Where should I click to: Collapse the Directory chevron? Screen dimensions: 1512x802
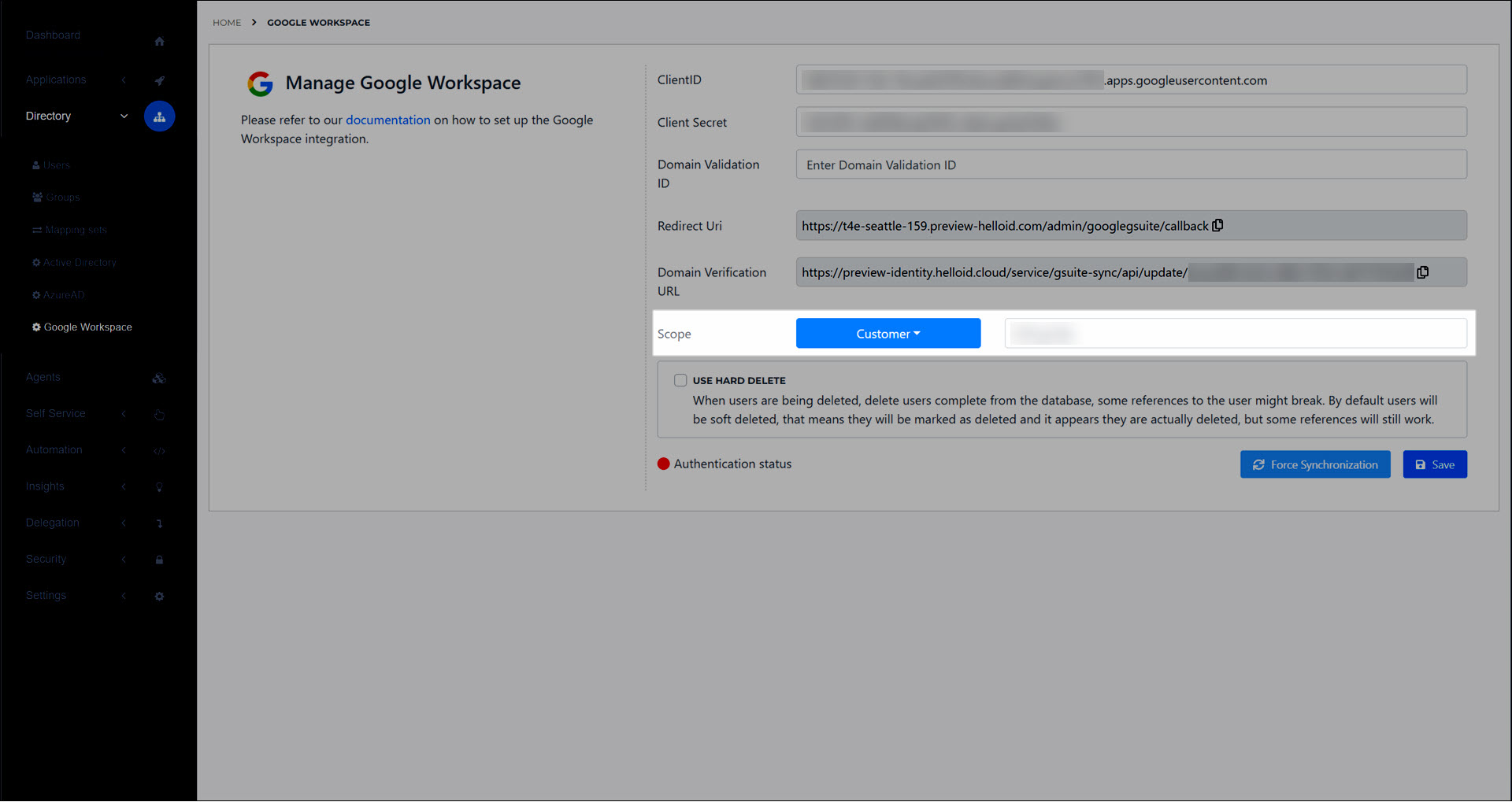coord(124,116)
